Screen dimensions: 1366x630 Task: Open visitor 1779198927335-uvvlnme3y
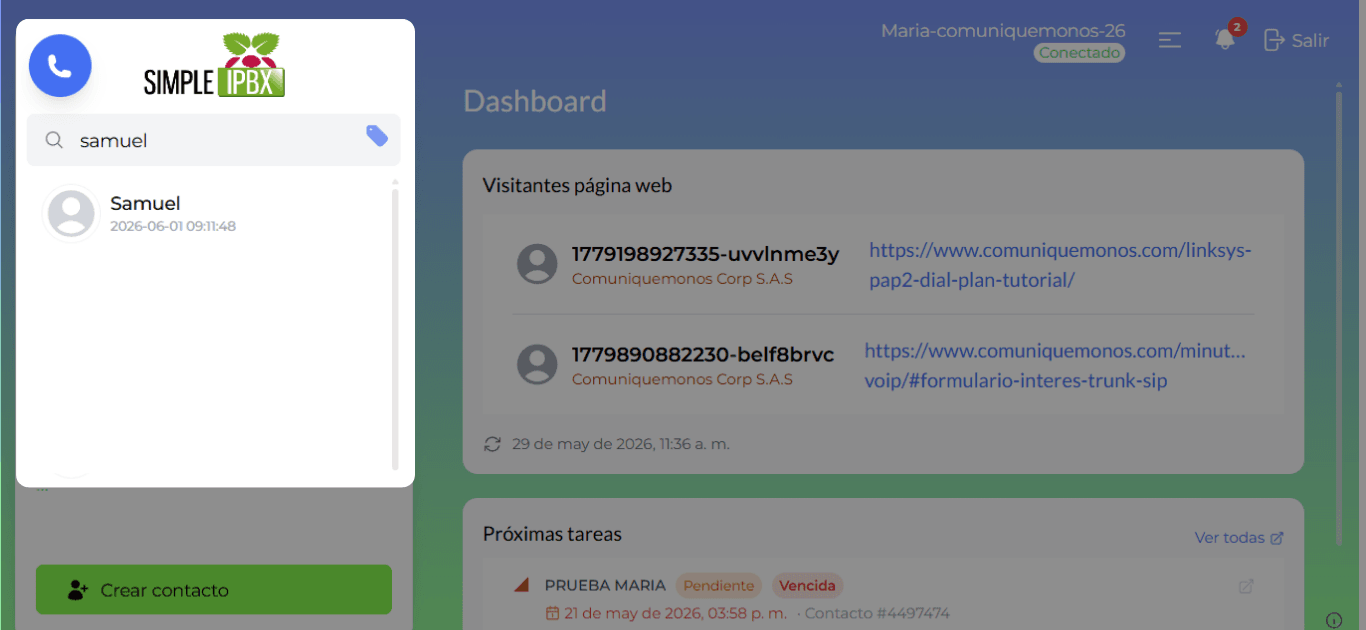coord(705,254)
